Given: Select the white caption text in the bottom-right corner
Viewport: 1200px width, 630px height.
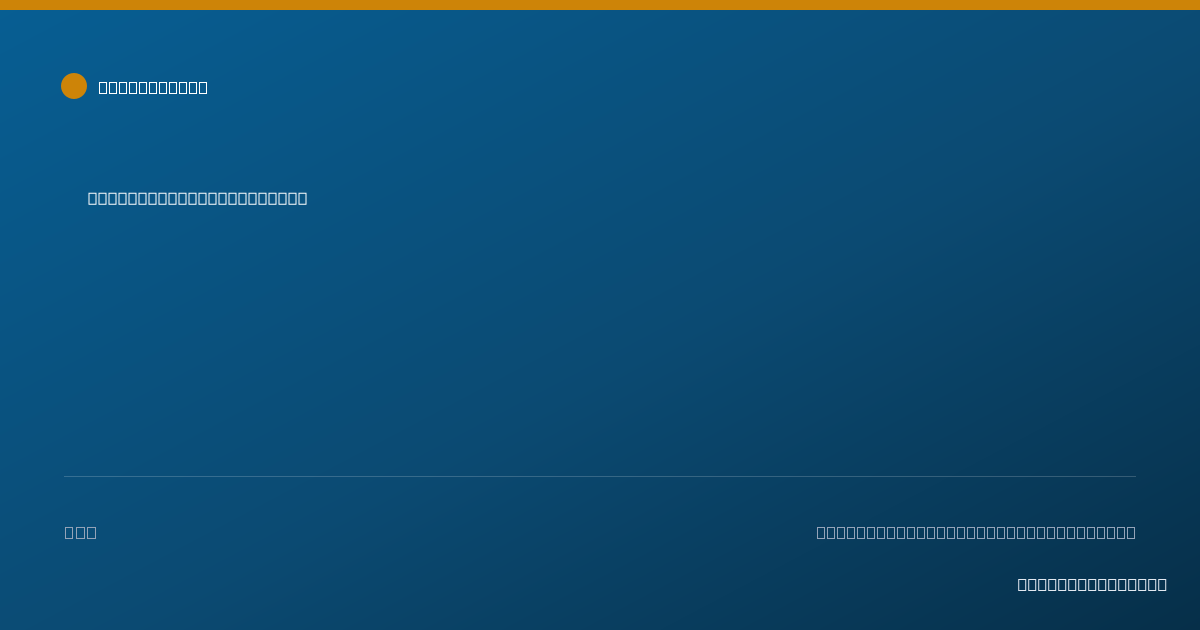Looking at the screenshot, I should click(x=1092, y=584).
